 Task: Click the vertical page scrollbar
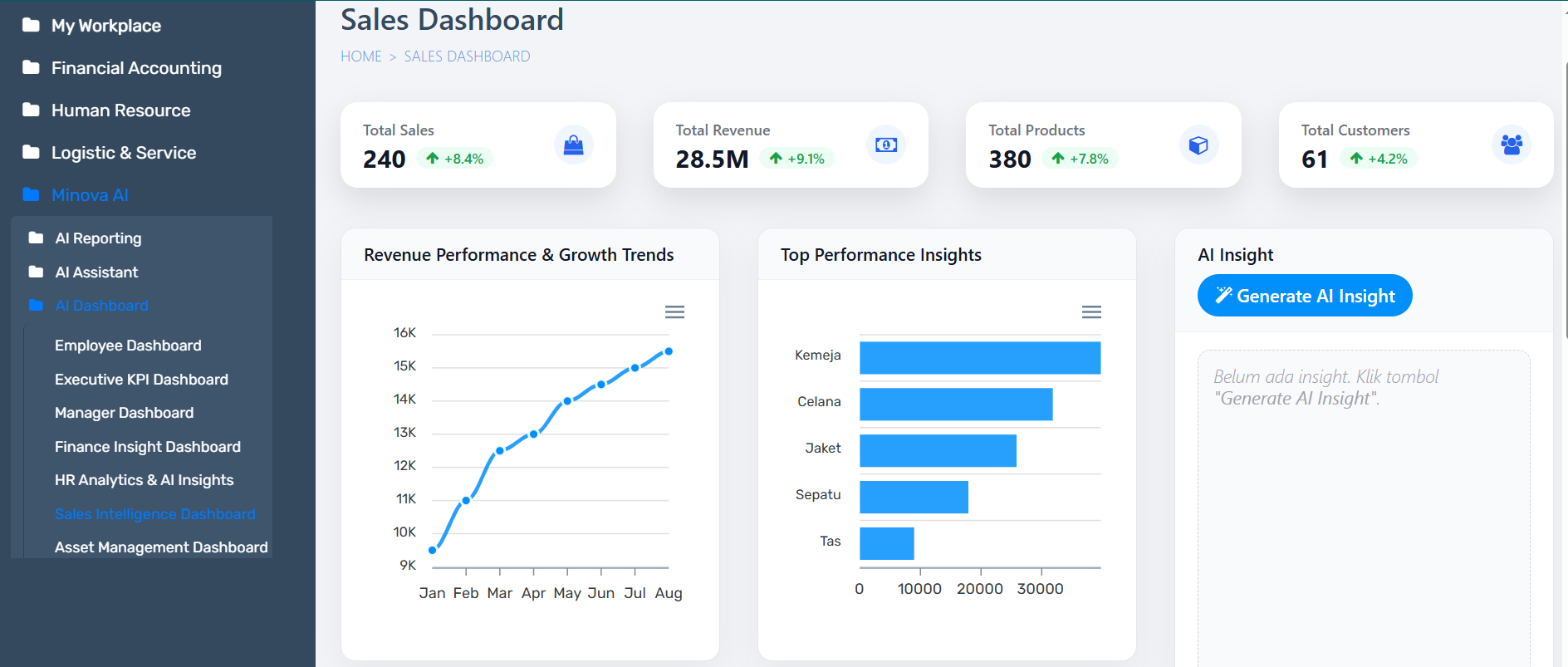coord(1565,199)
